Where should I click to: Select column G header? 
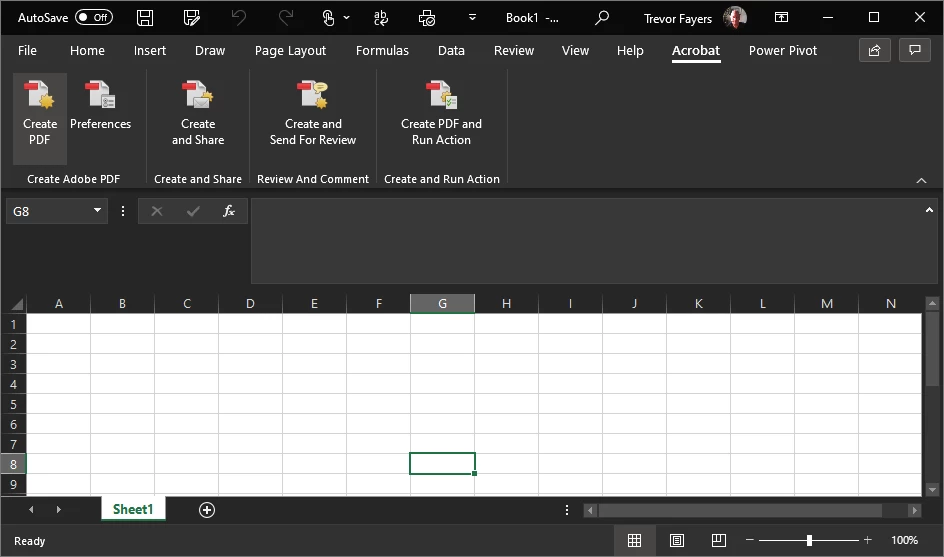(x=442, y=303)
